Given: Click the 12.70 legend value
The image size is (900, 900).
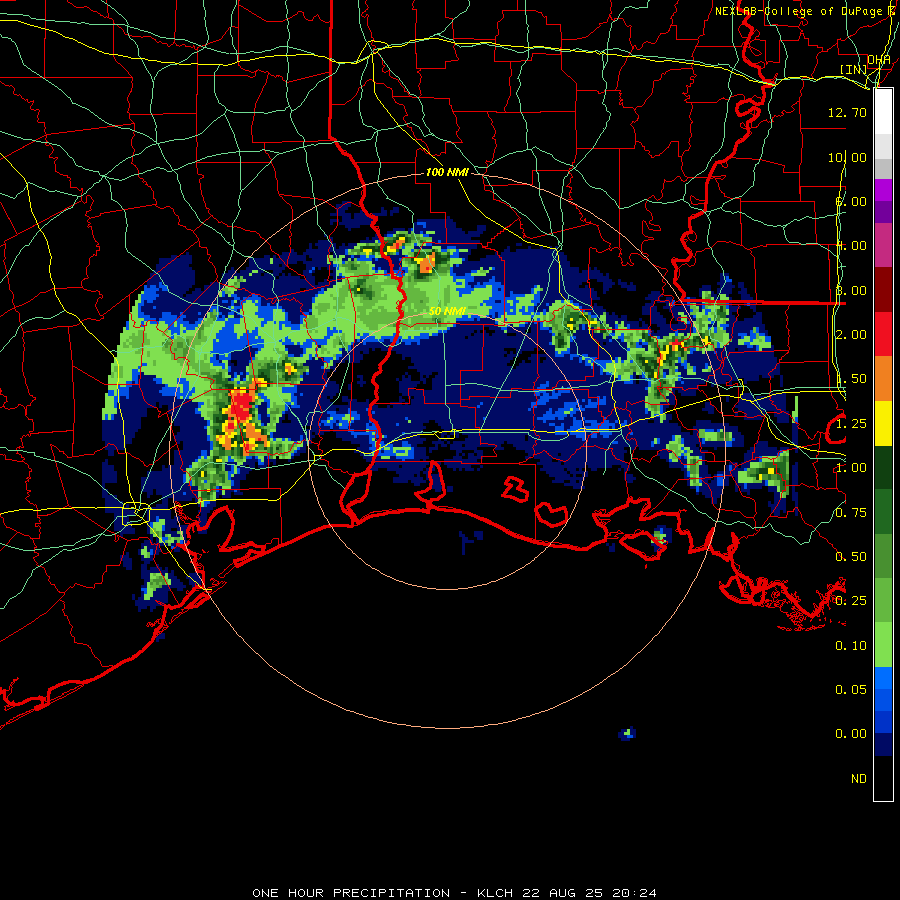Looking at the screenshot, I should 847,112.
